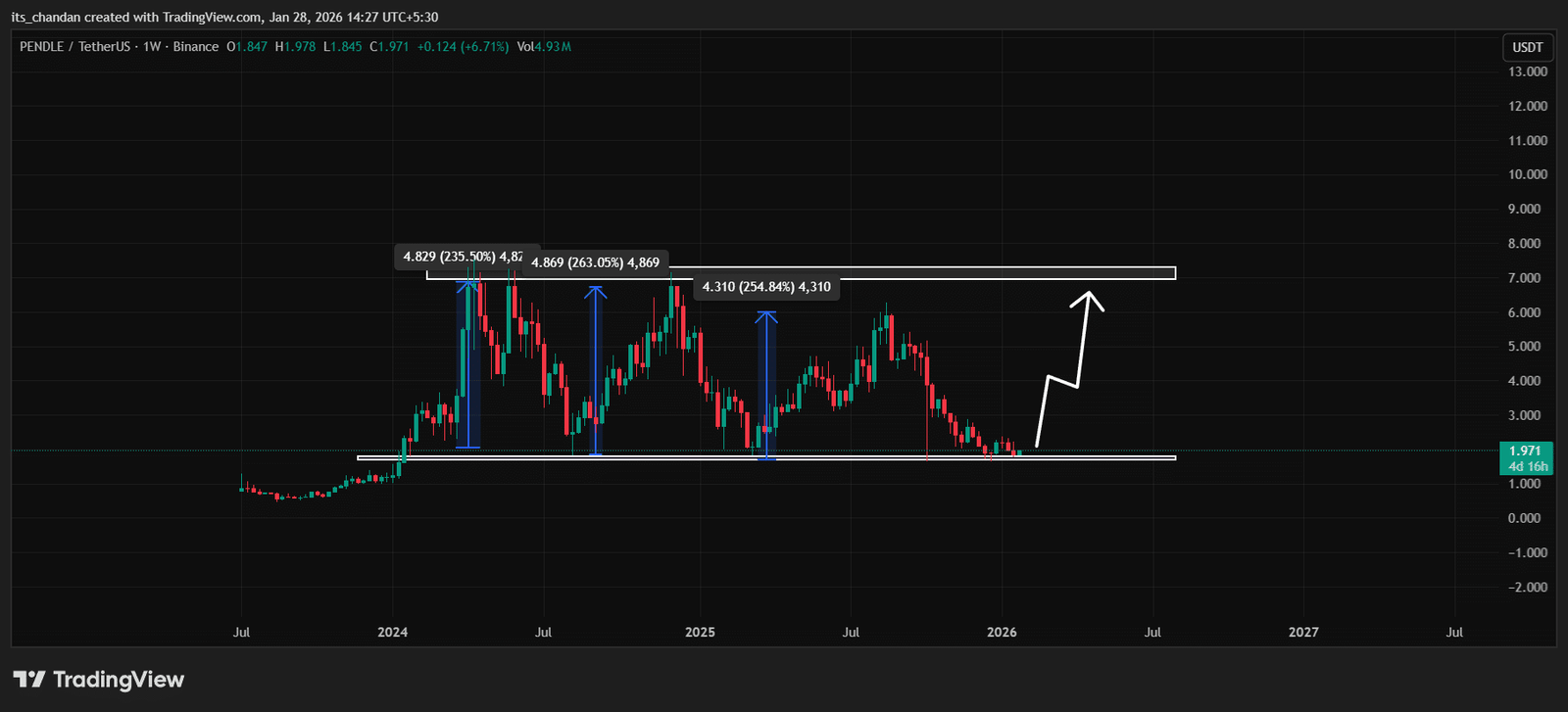This screenshot has width=1568, height=712.
Task: Click the 7.000 price scale label
Action: coord(1527,278)
